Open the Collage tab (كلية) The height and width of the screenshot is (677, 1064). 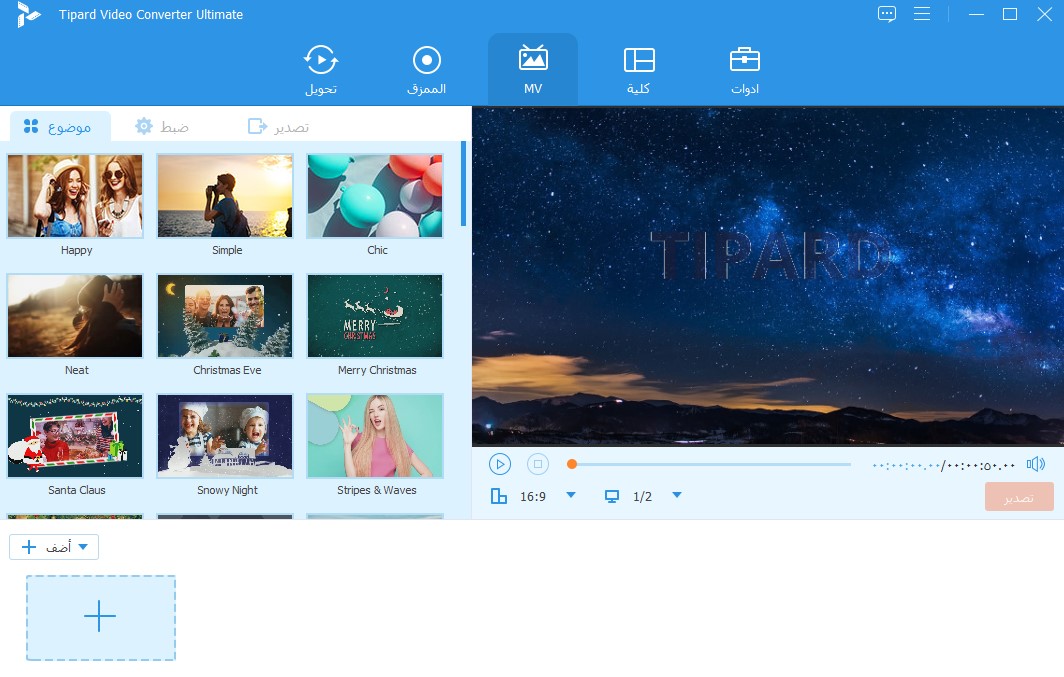639,70
